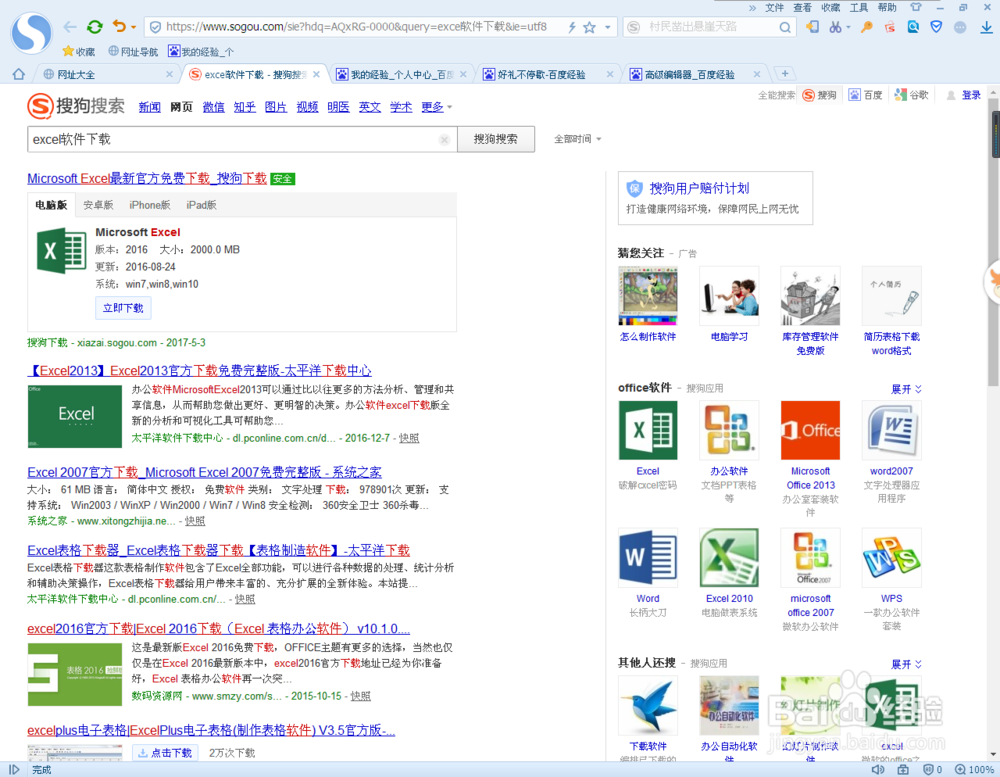
Task: Switch search engine to 谷歌
Action: (x=911, y=95)
